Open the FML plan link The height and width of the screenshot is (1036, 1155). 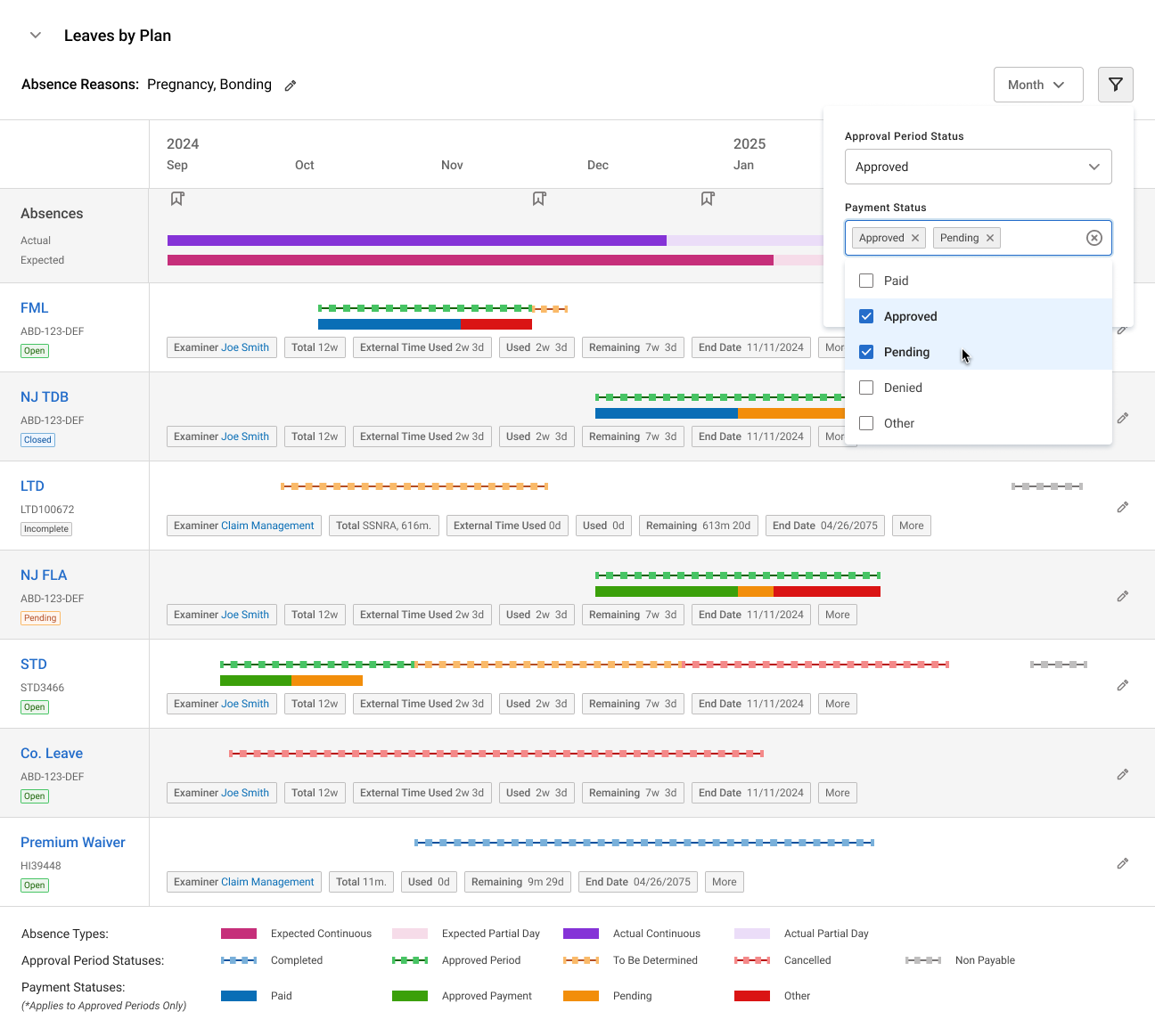coord(35,308)
